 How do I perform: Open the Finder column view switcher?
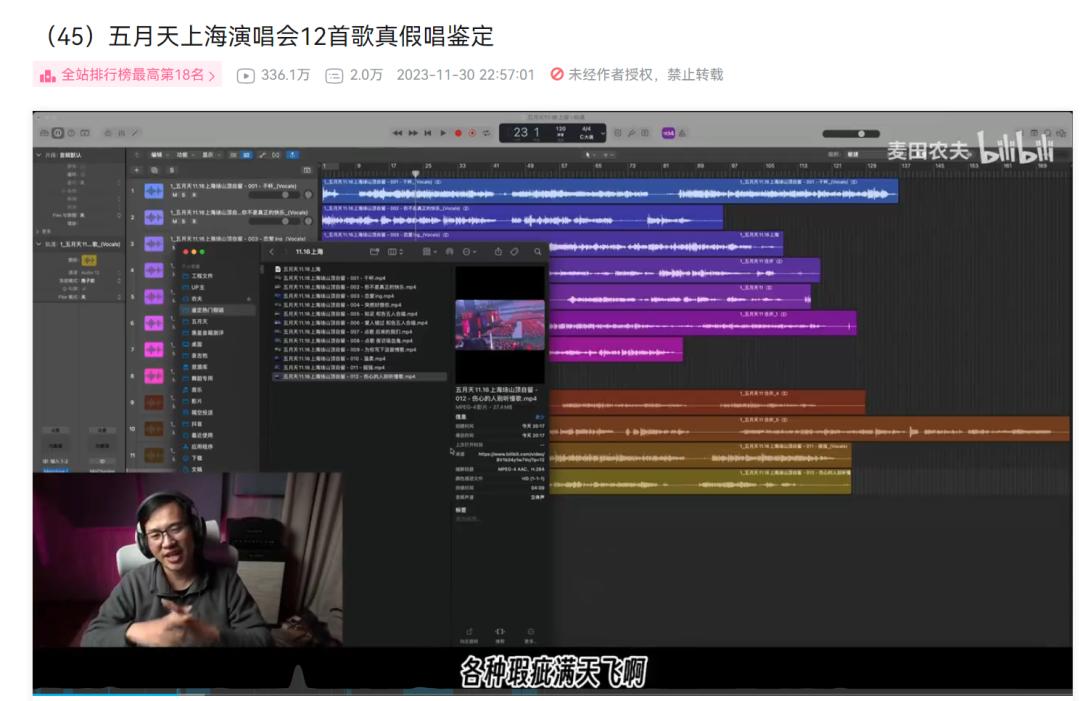point(396,252)
